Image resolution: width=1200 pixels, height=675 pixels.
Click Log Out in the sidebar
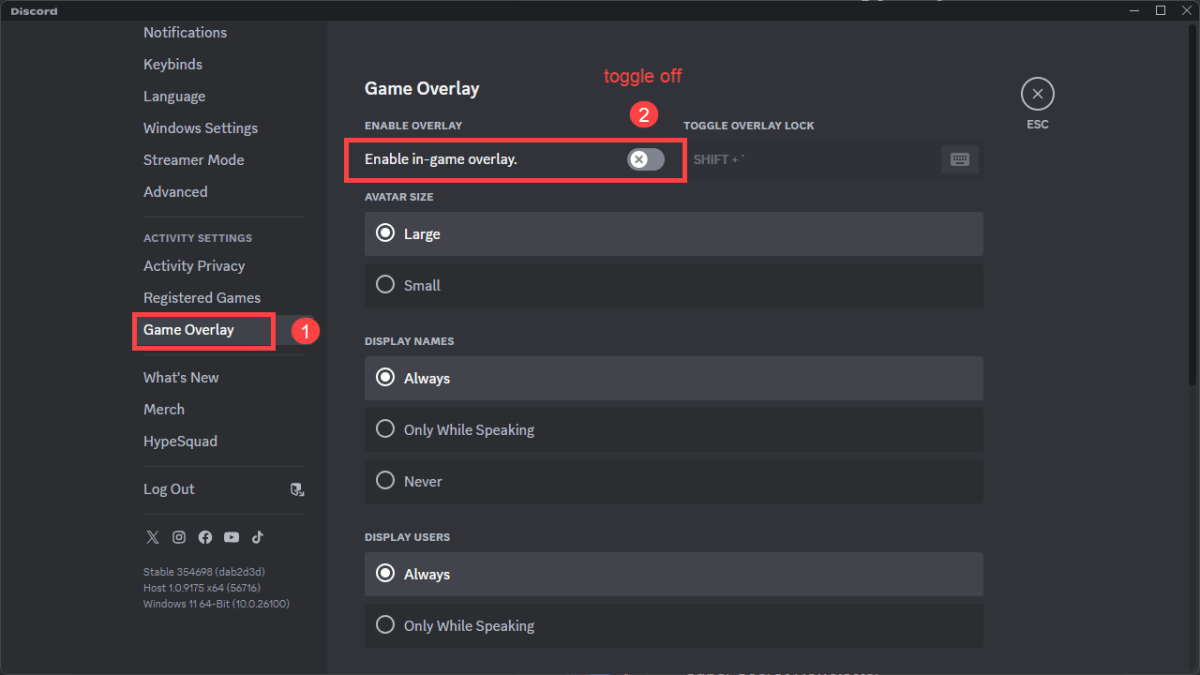168,489
